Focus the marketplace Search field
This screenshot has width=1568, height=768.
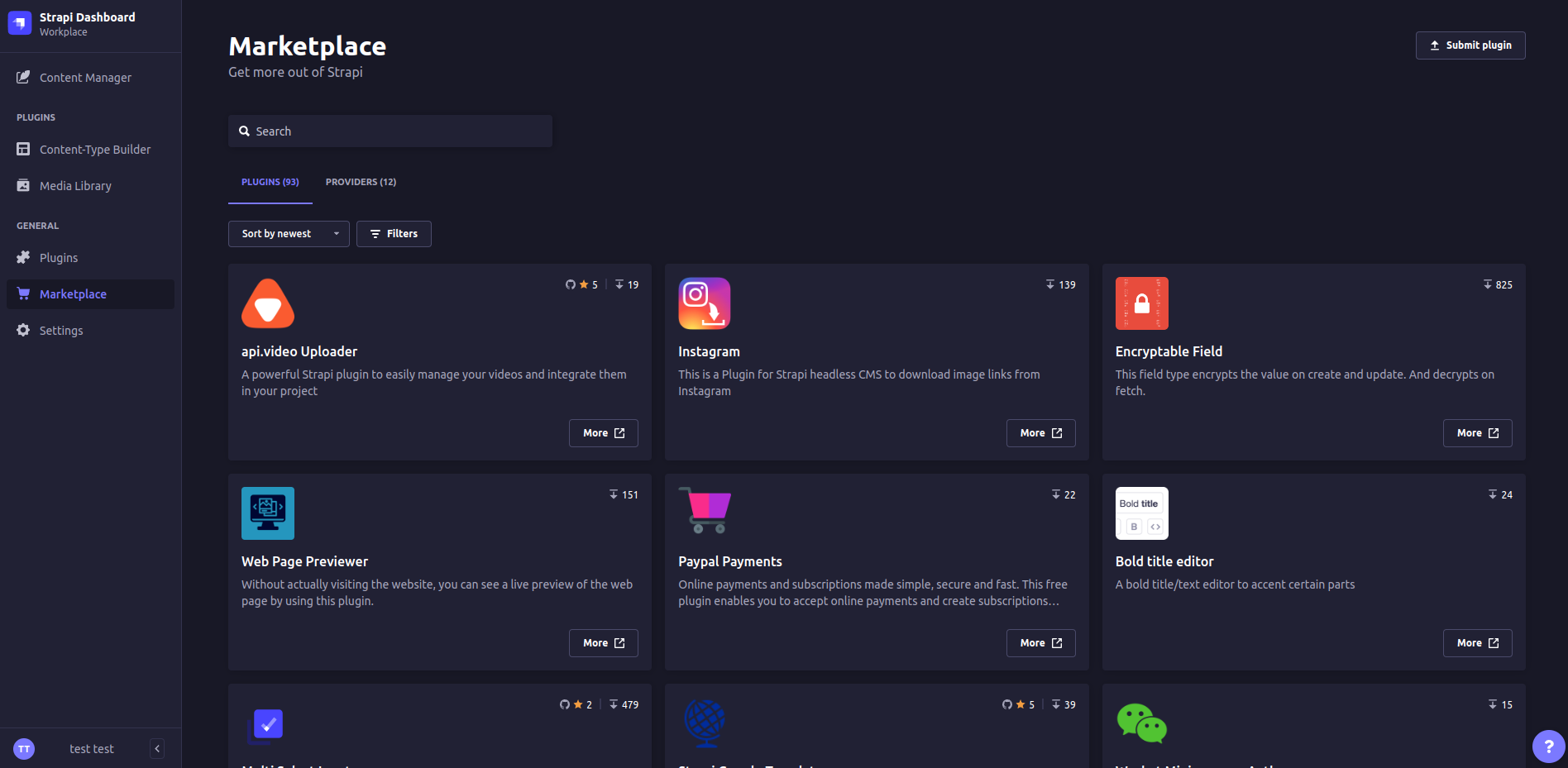(390, 131)
